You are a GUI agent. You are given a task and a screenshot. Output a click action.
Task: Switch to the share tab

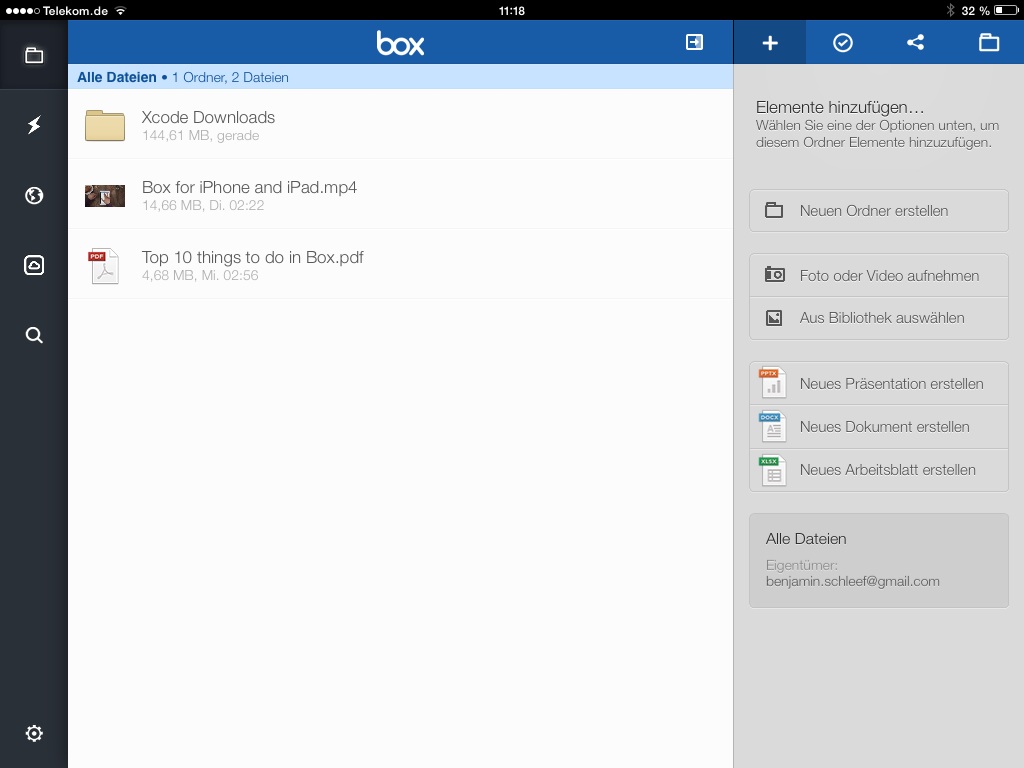pos(915,43)
